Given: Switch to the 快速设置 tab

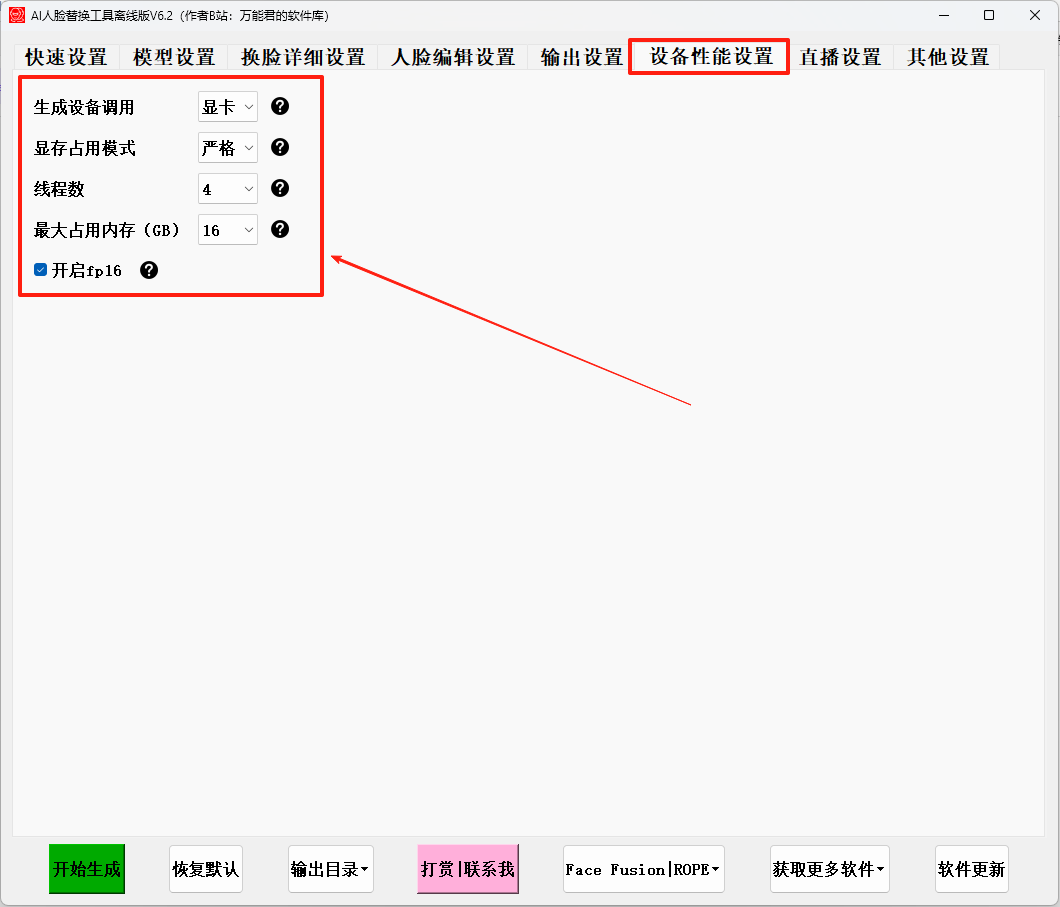Looking at the screenshot, I should tap(66, 57).
